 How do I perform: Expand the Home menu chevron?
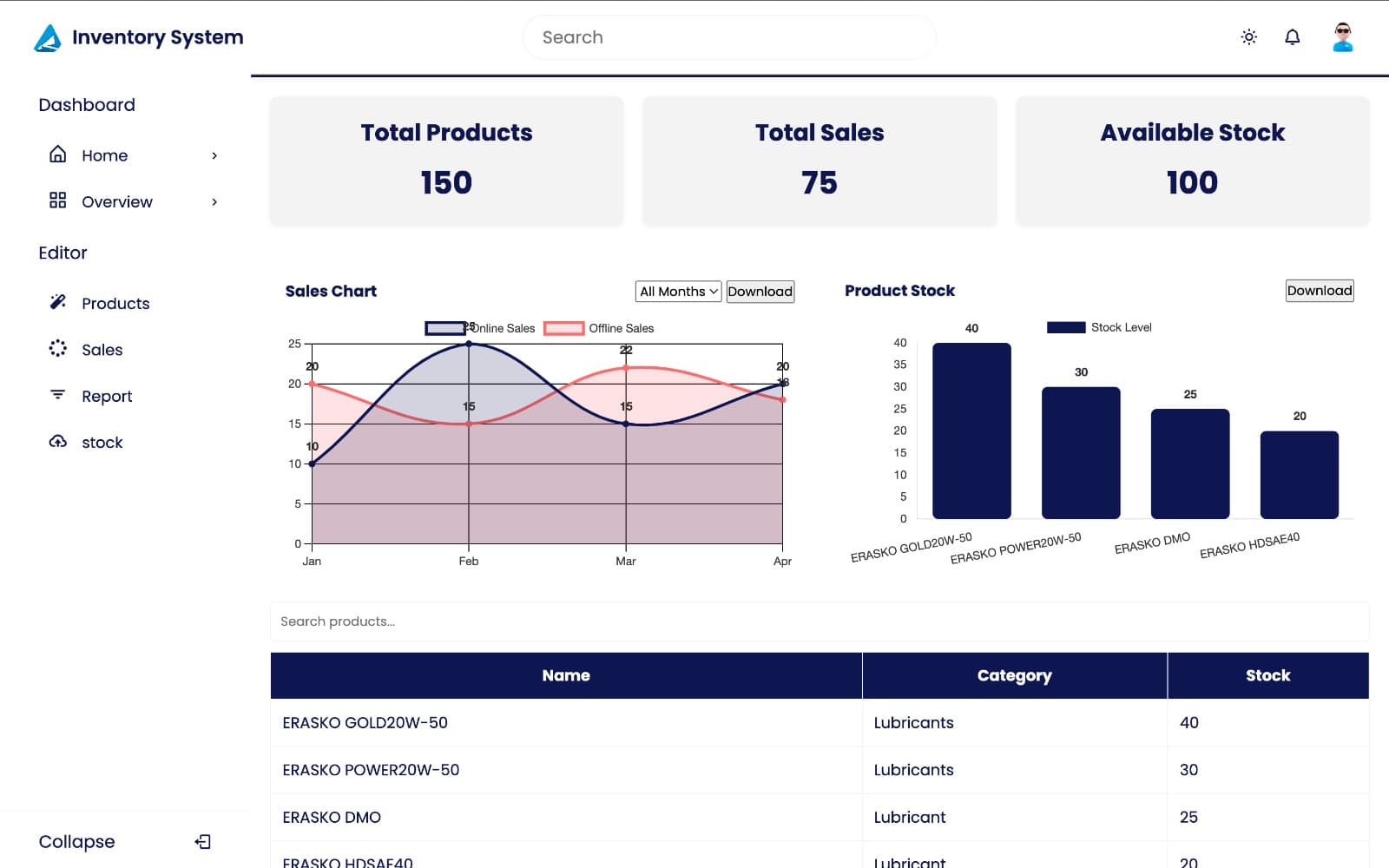[214, 155]
